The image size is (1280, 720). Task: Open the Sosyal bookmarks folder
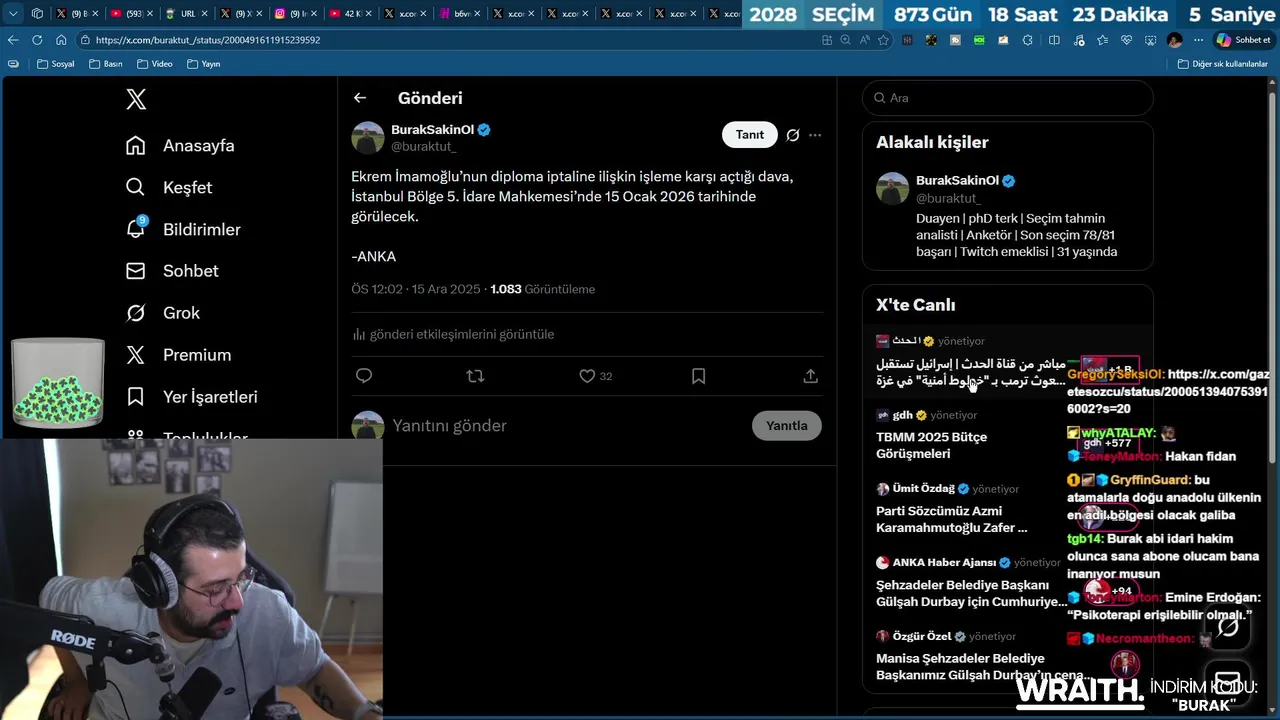pos(55,64)
